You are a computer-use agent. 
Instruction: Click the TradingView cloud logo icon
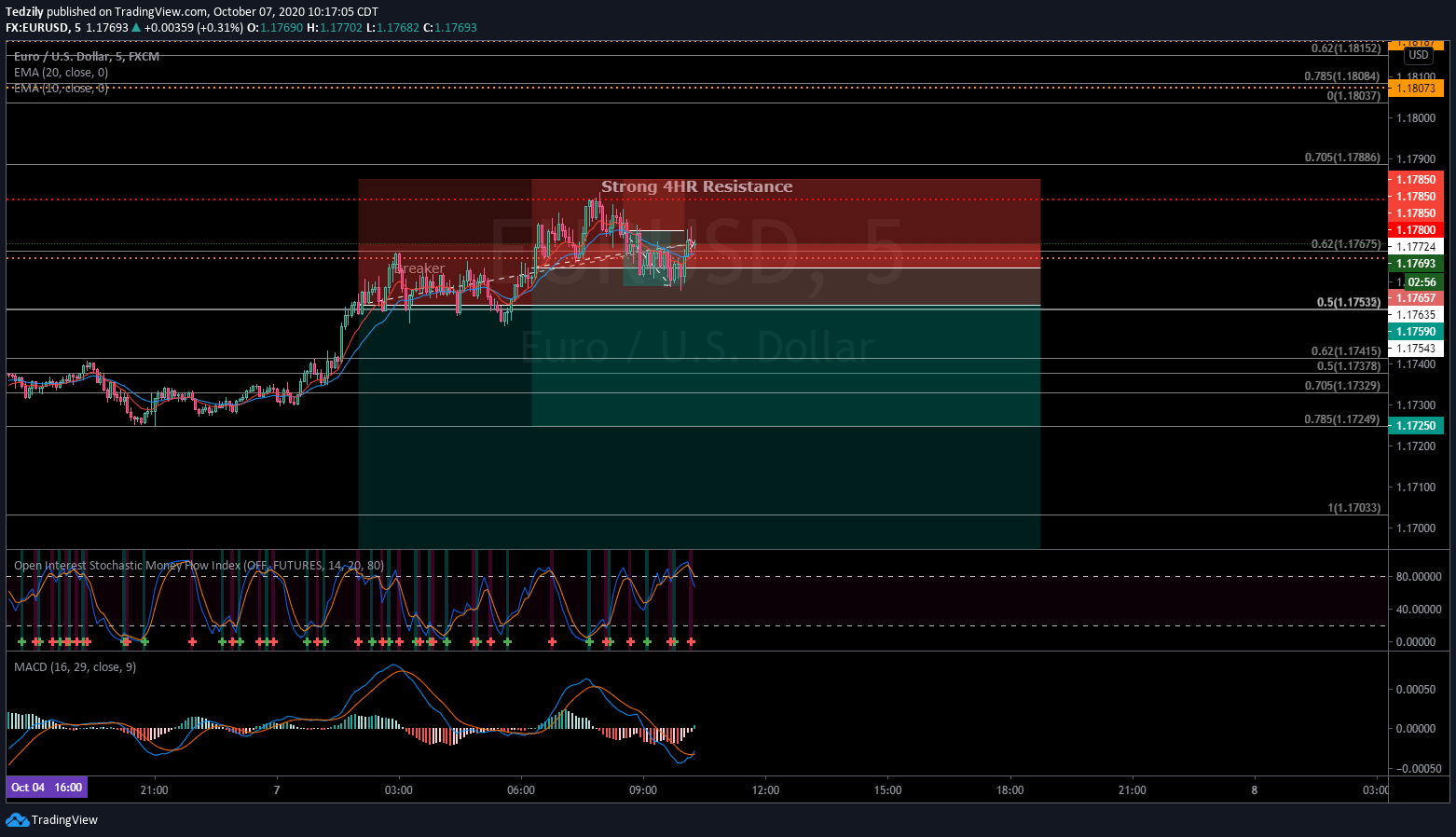[17, 819]
